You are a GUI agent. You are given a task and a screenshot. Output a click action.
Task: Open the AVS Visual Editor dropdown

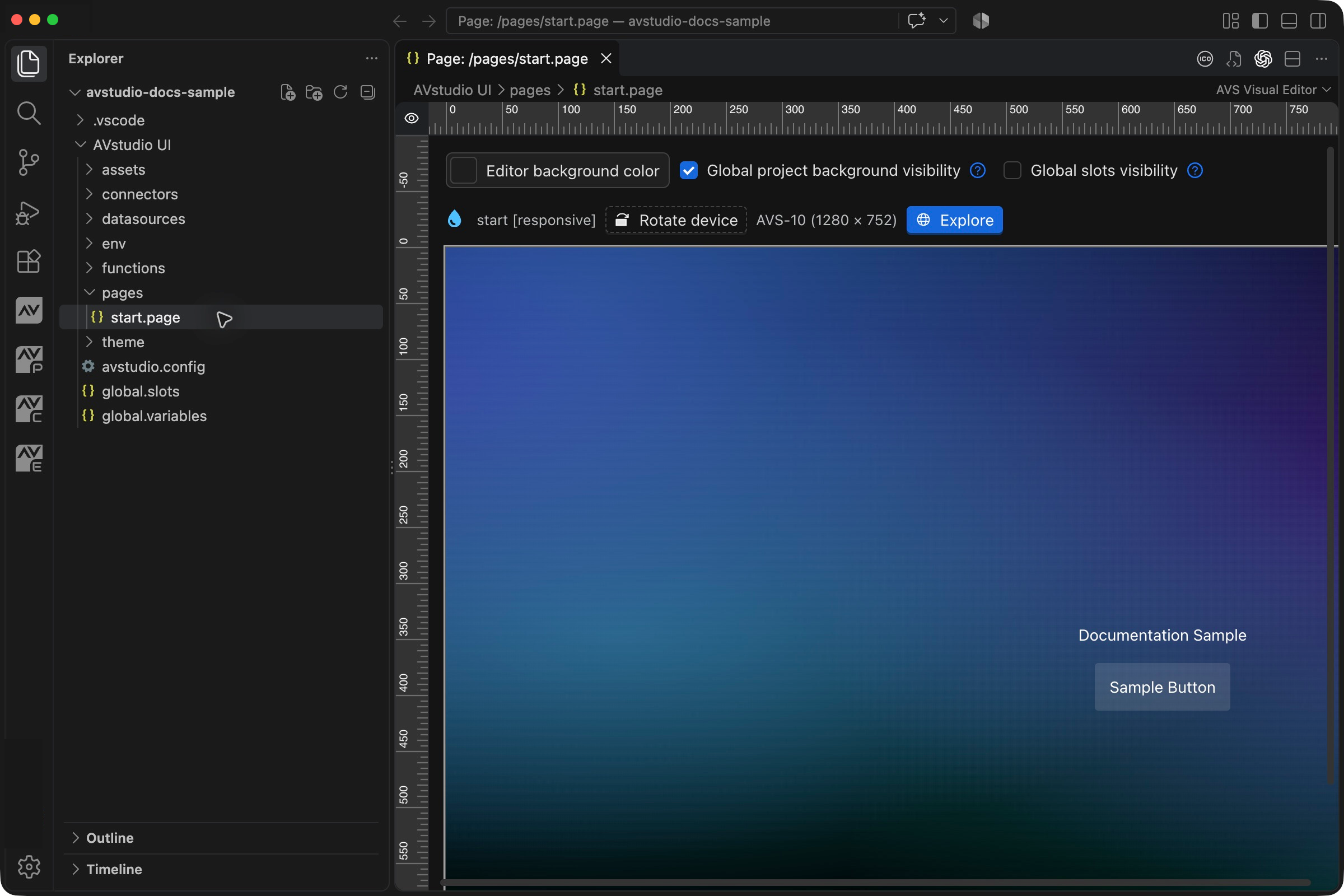pyautogui.click(x=1273, y=90)
